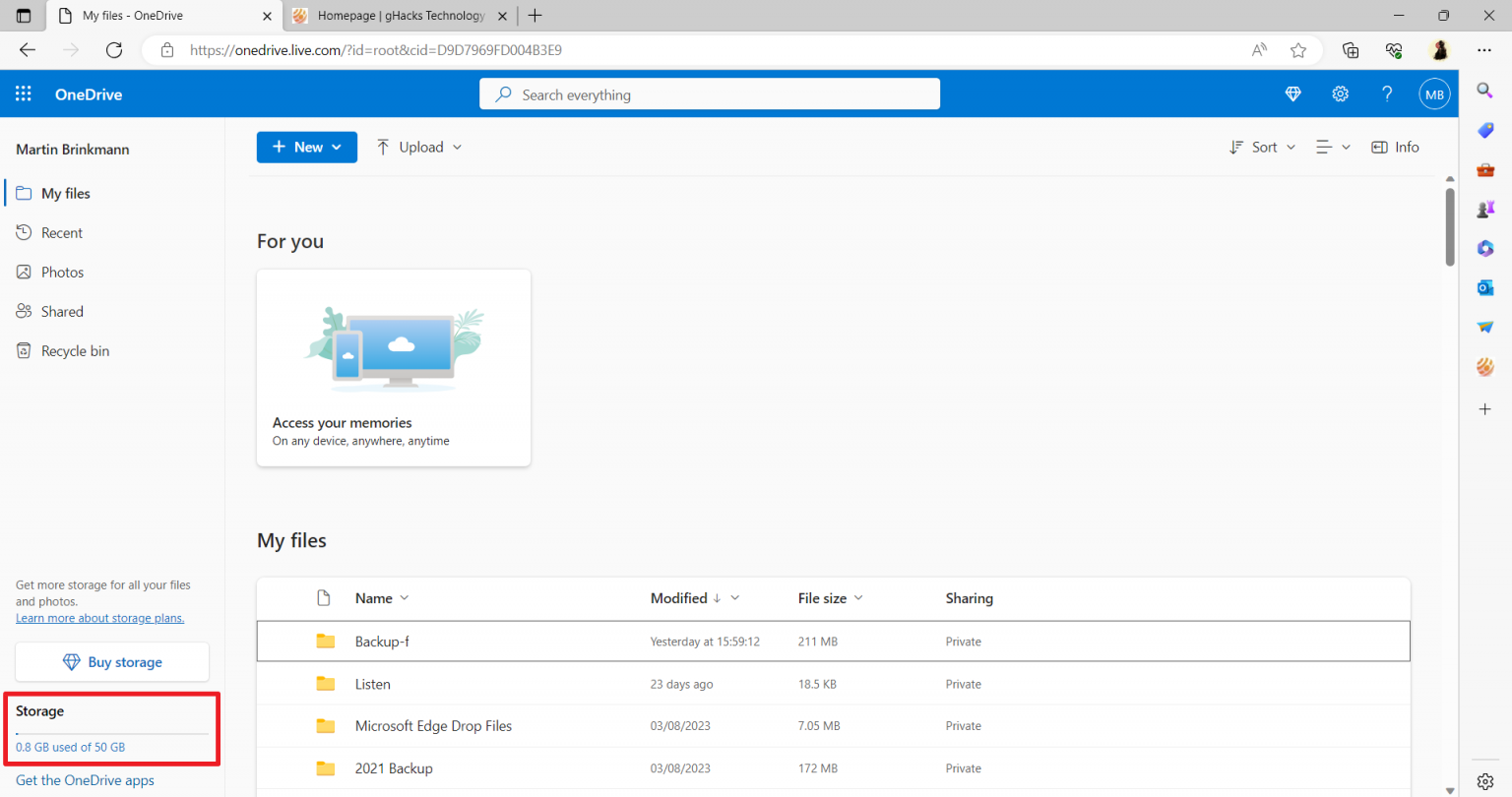This screenshot has width=1512, height=797.
Task: Open the Recent view
Action: (x=60, y=232)
